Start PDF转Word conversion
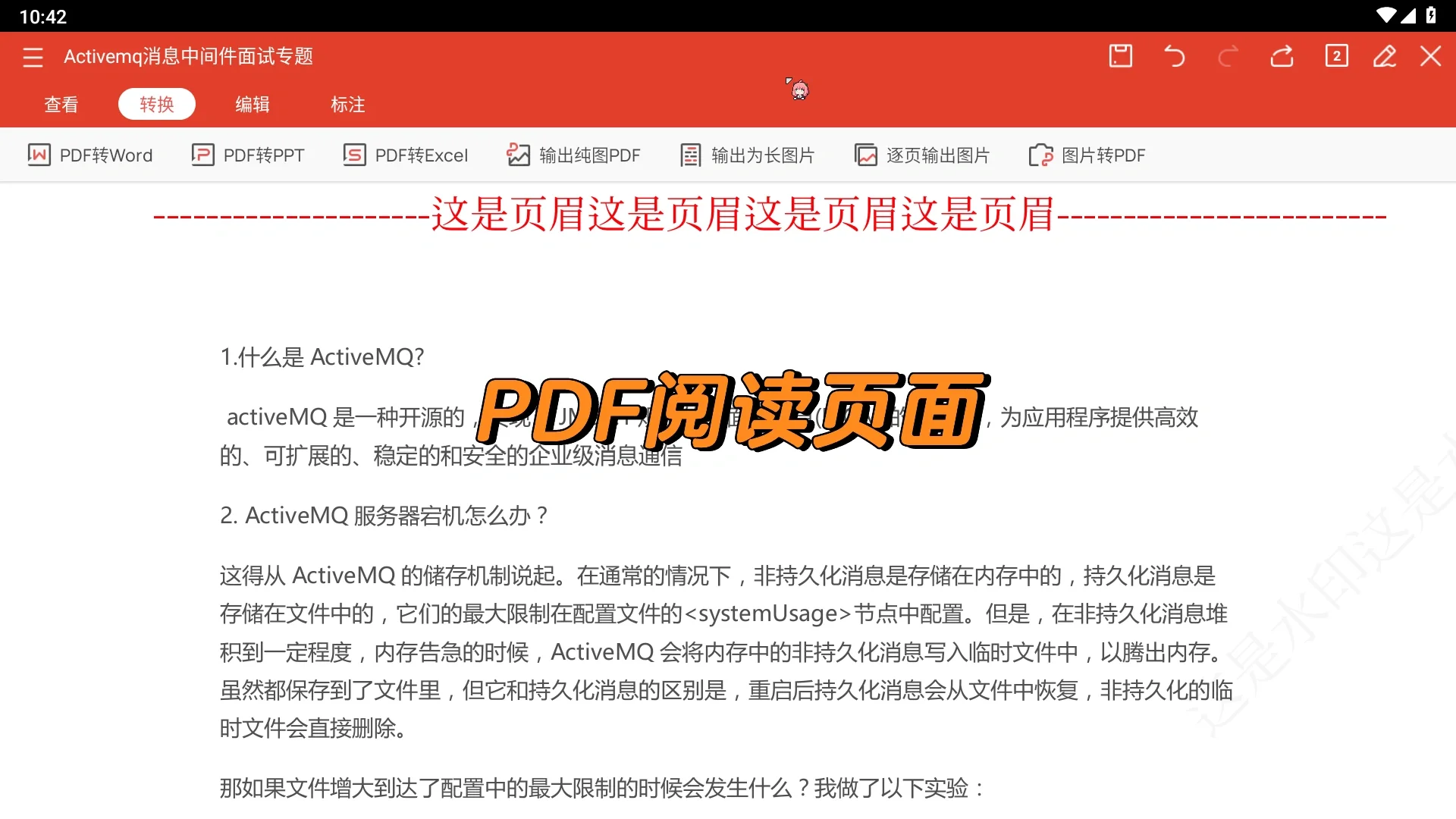Viewport: 1456px width, 819px height. (x=89, y=155)
